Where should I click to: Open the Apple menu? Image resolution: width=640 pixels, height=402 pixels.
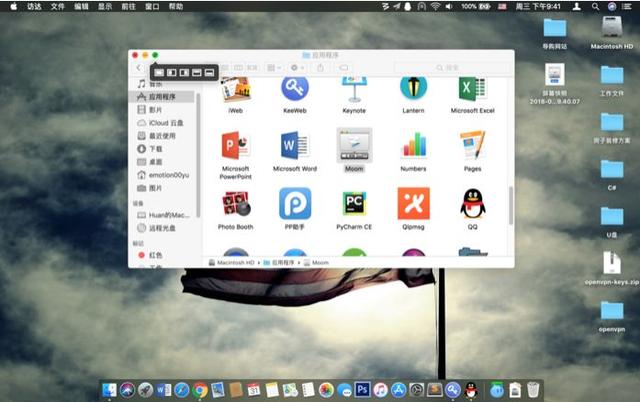[x=13, y=6]
